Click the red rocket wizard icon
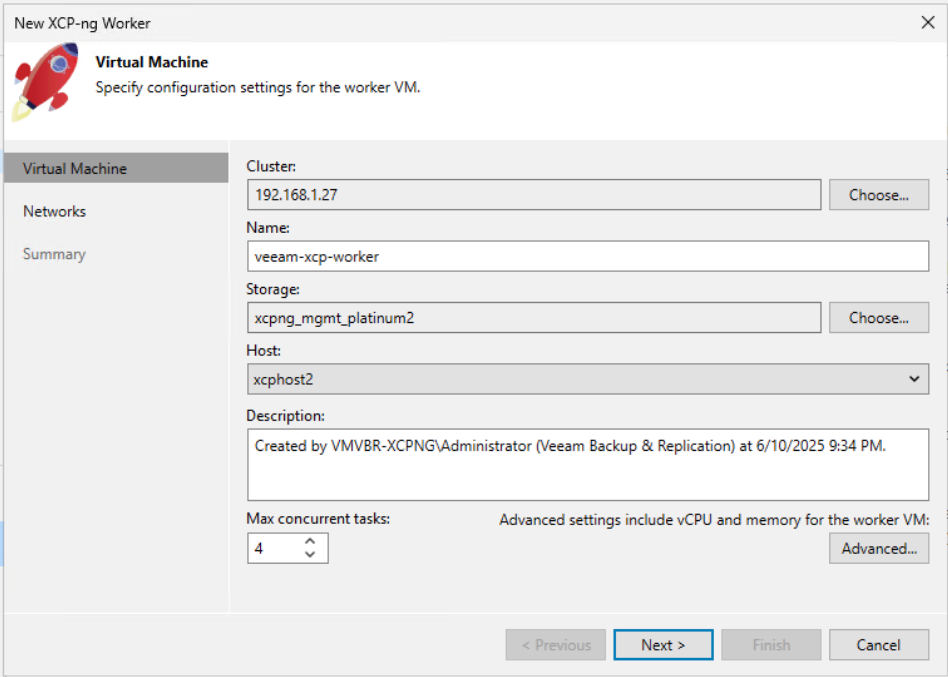This screenshot has height=677, width=948. (45, 81)
